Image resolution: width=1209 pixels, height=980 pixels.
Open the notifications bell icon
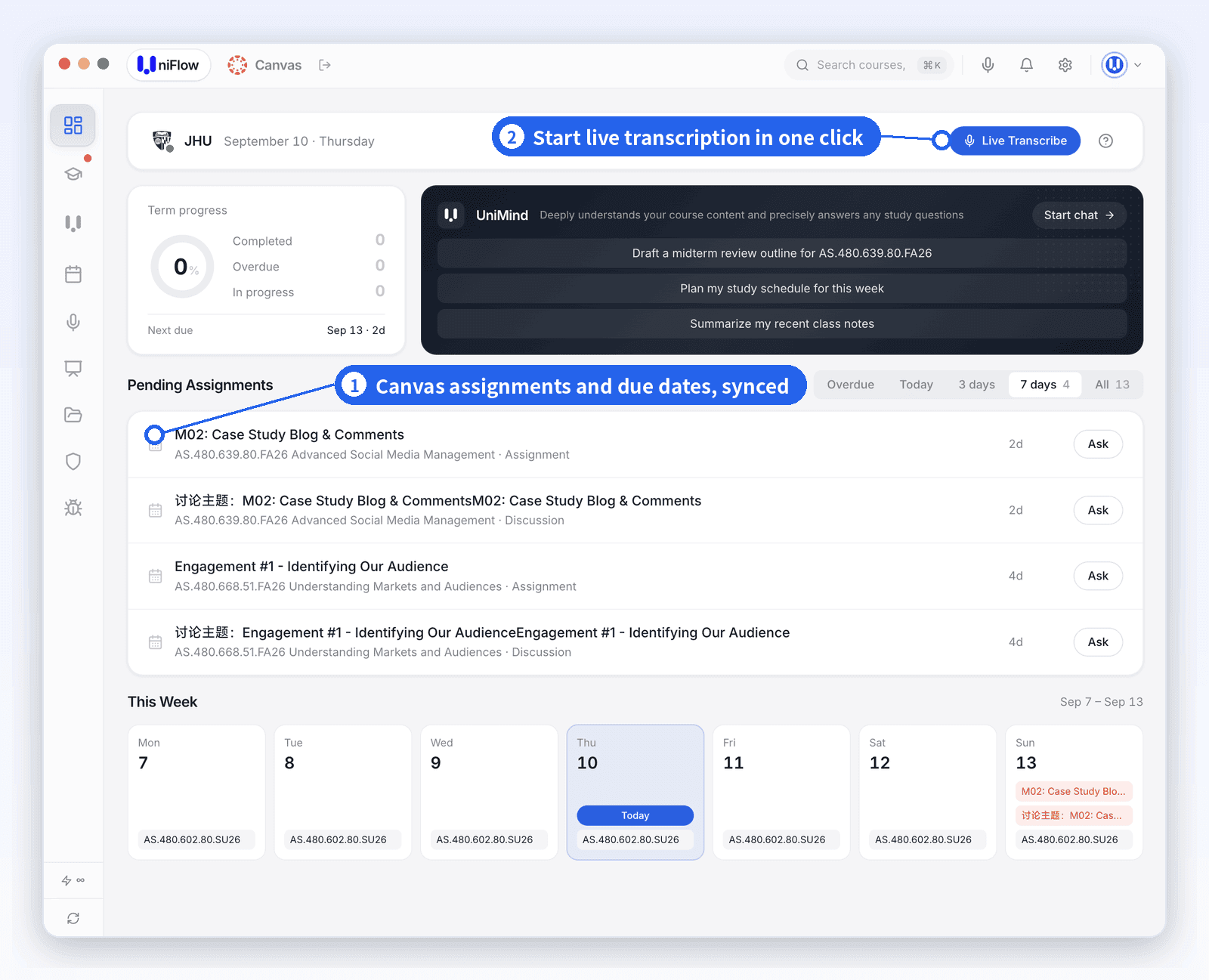point(1026,65)
